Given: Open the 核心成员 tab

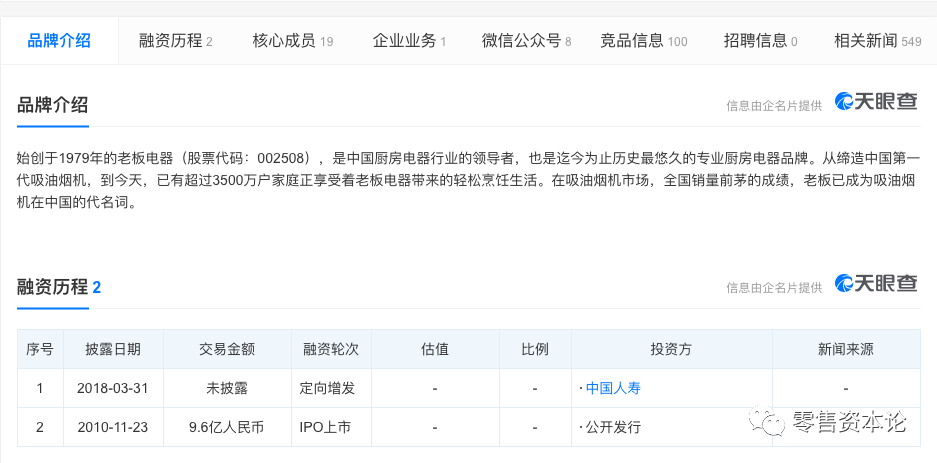Looking at the screenshot, I should (x=292, y=41).
